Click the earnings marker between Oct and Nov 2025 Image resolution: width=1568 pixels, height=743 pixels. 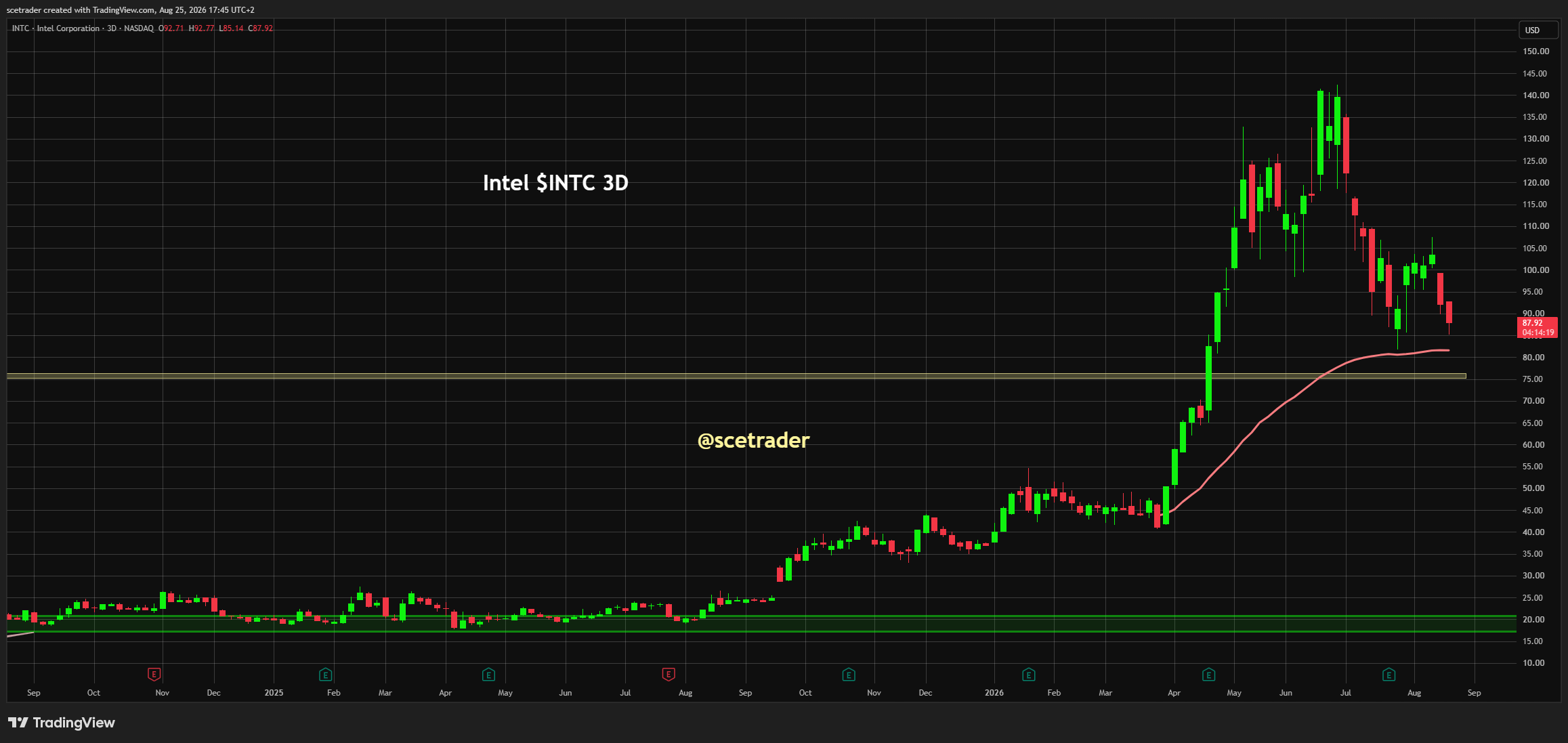click(849, 674)
